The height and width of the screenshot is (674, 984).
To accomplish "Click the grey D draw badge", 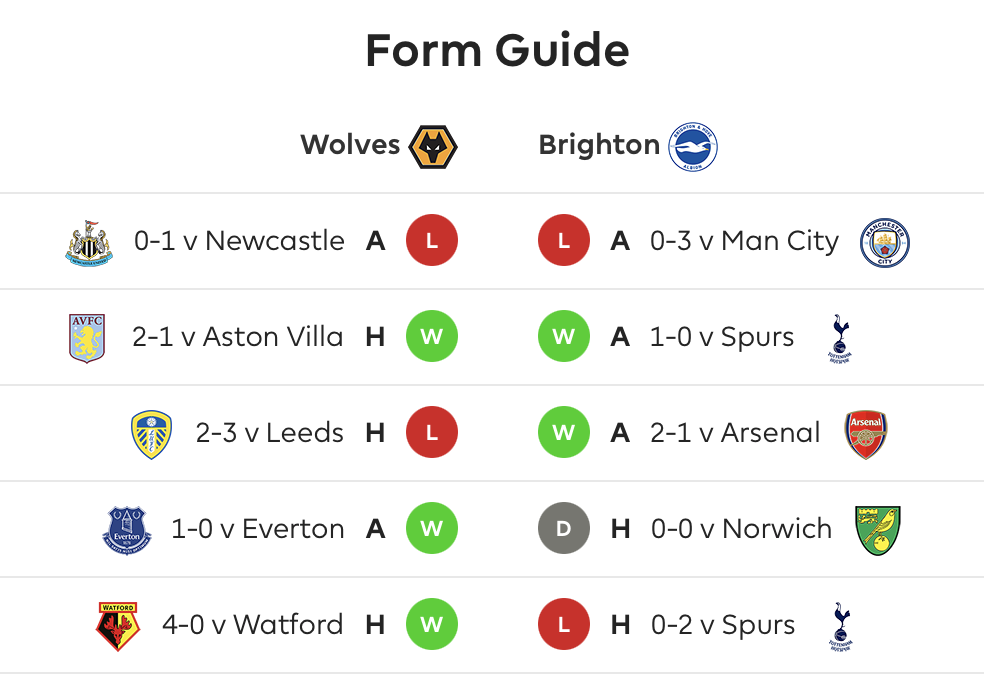I will 564,528.
